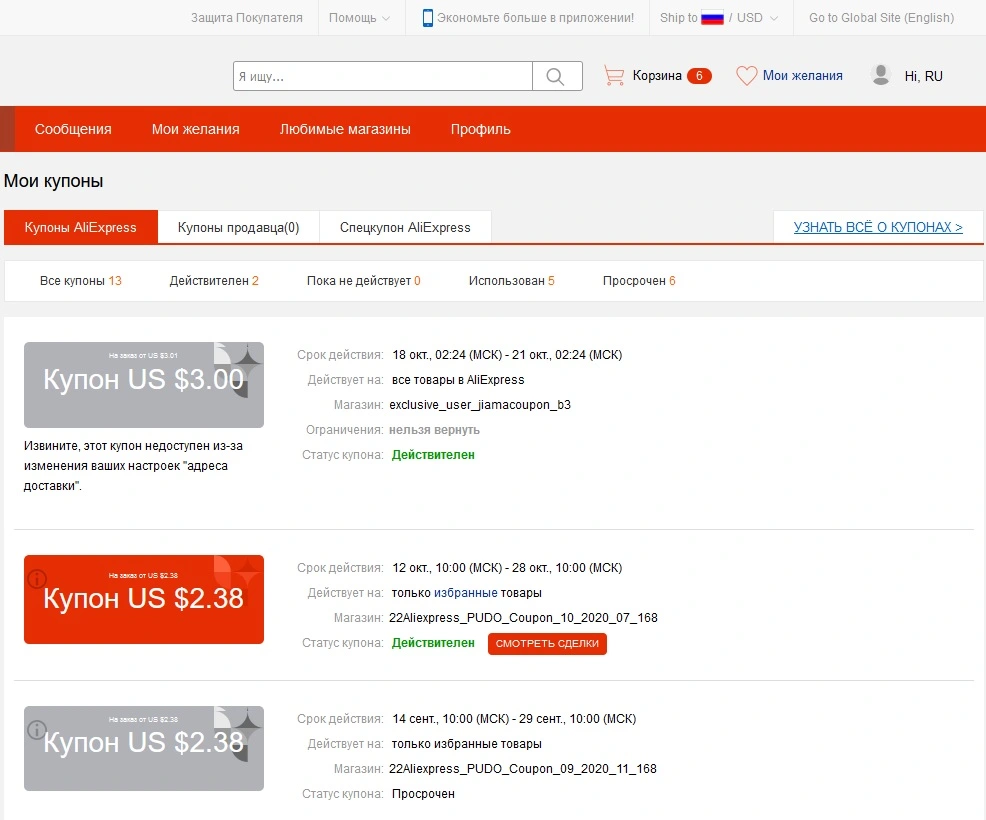Click the Russian flag icon
Viewport: 986px width, 820px height.
[712, 18]
